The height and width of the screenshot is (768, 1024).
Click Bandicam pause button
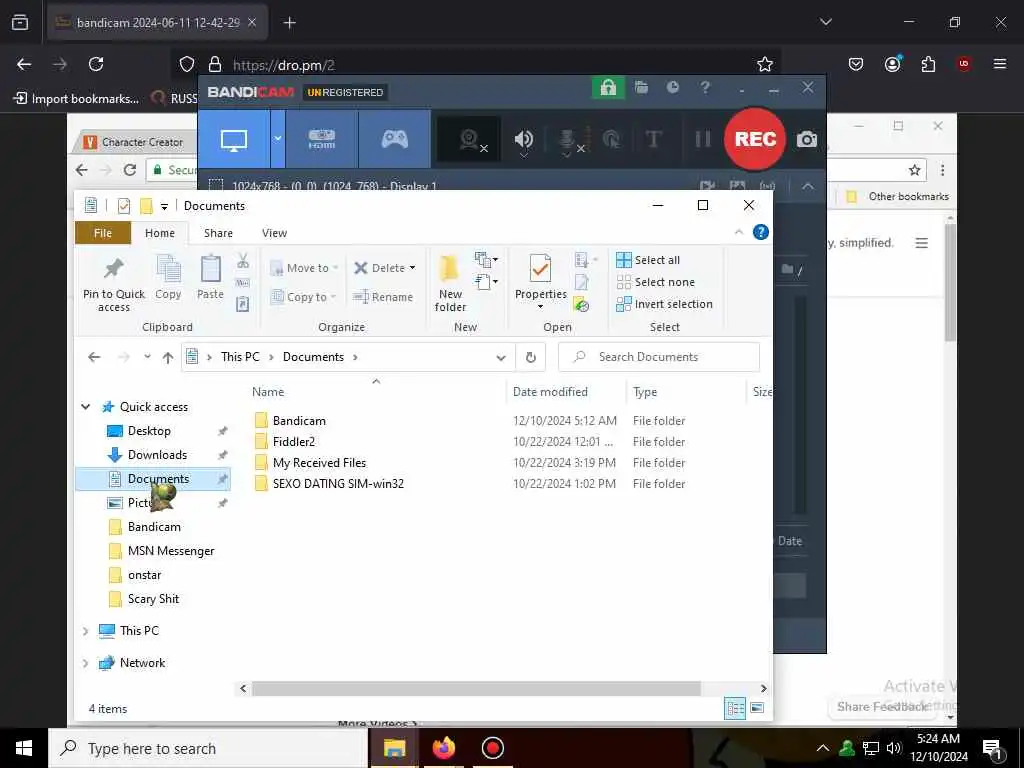(x=703, y=139)
